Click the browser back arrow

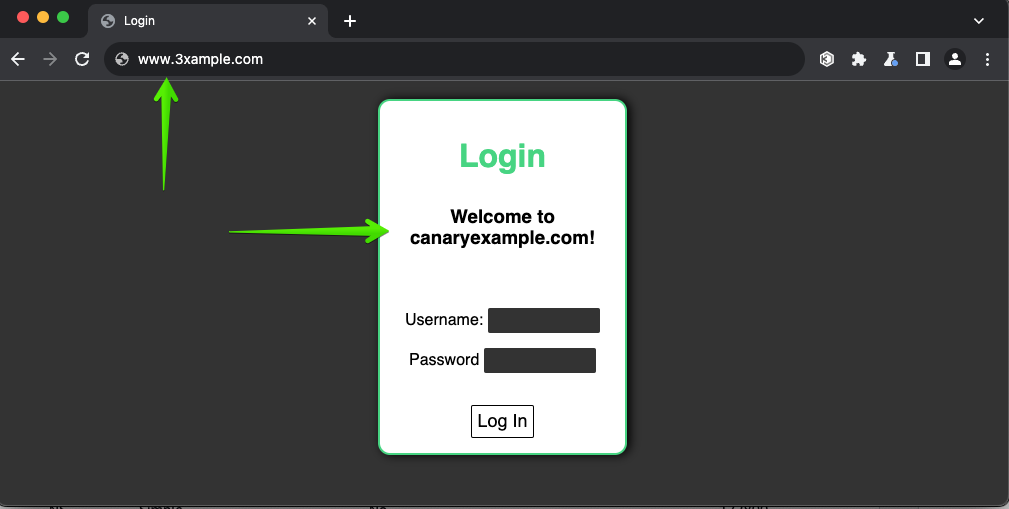click(18, 59)
